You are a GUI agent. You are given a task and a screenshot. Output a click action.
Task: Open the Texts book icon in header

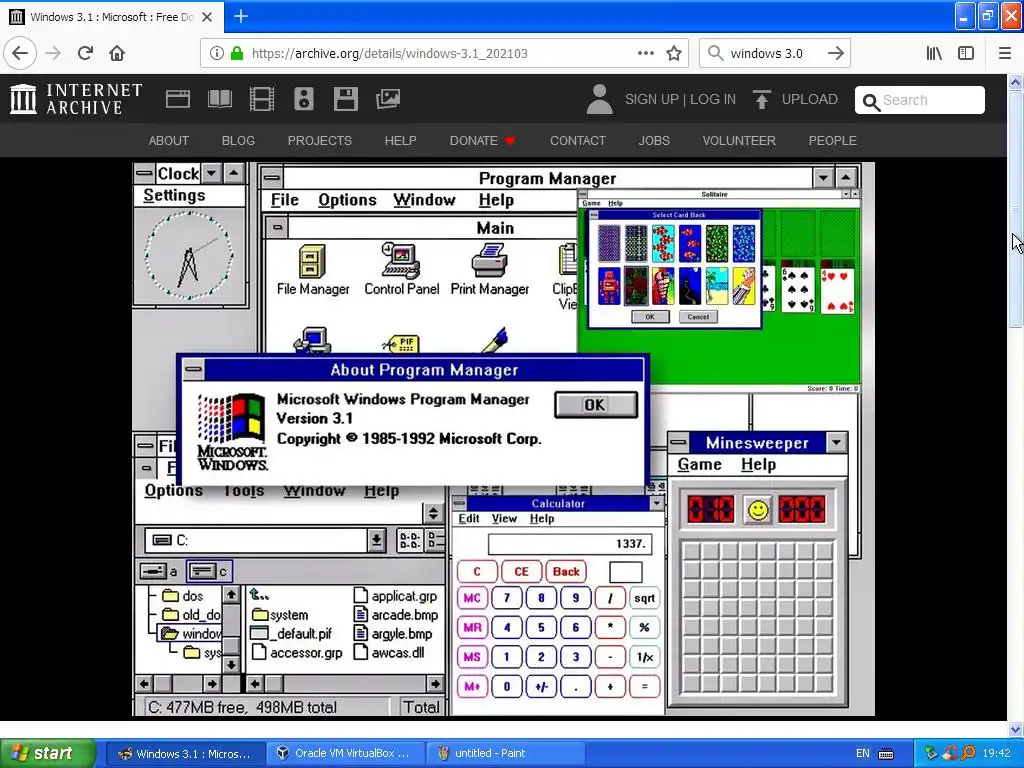coord(219,99)
